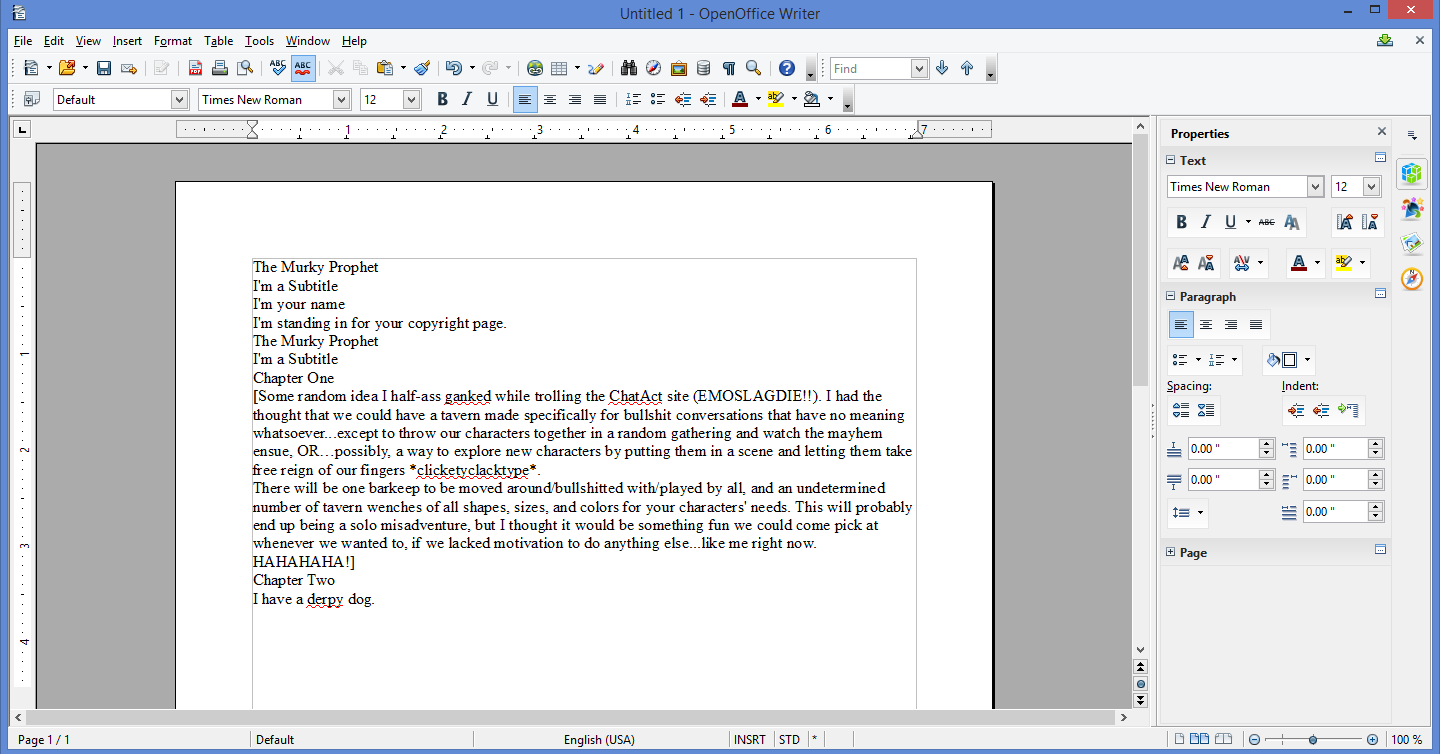Open Text panel More Options

[x=1380, y=158]
